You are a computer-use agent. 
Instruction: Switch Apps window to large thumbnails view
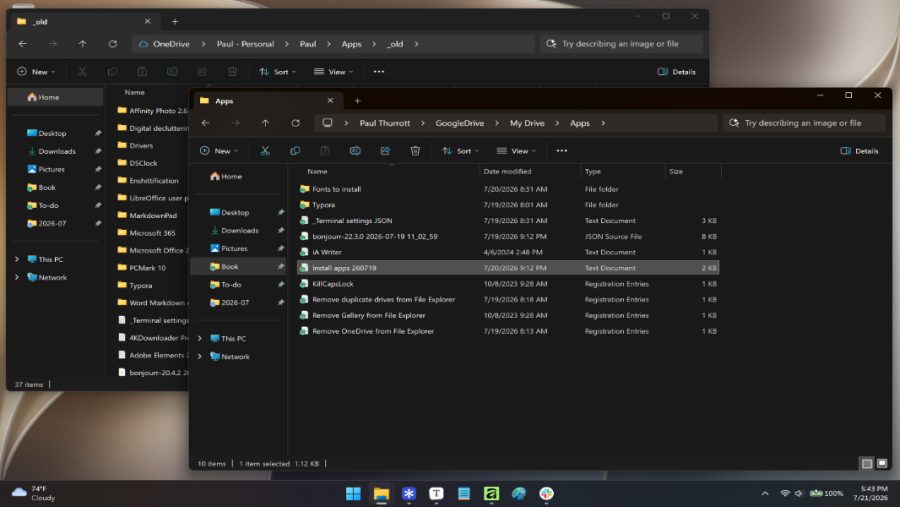pyautogui.click(x=882, y=463)
